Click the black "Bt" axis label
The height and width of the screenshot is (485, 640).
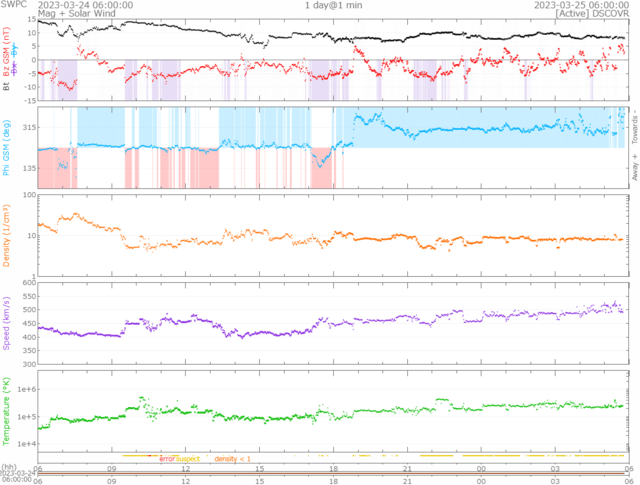[x=5, y=87]
